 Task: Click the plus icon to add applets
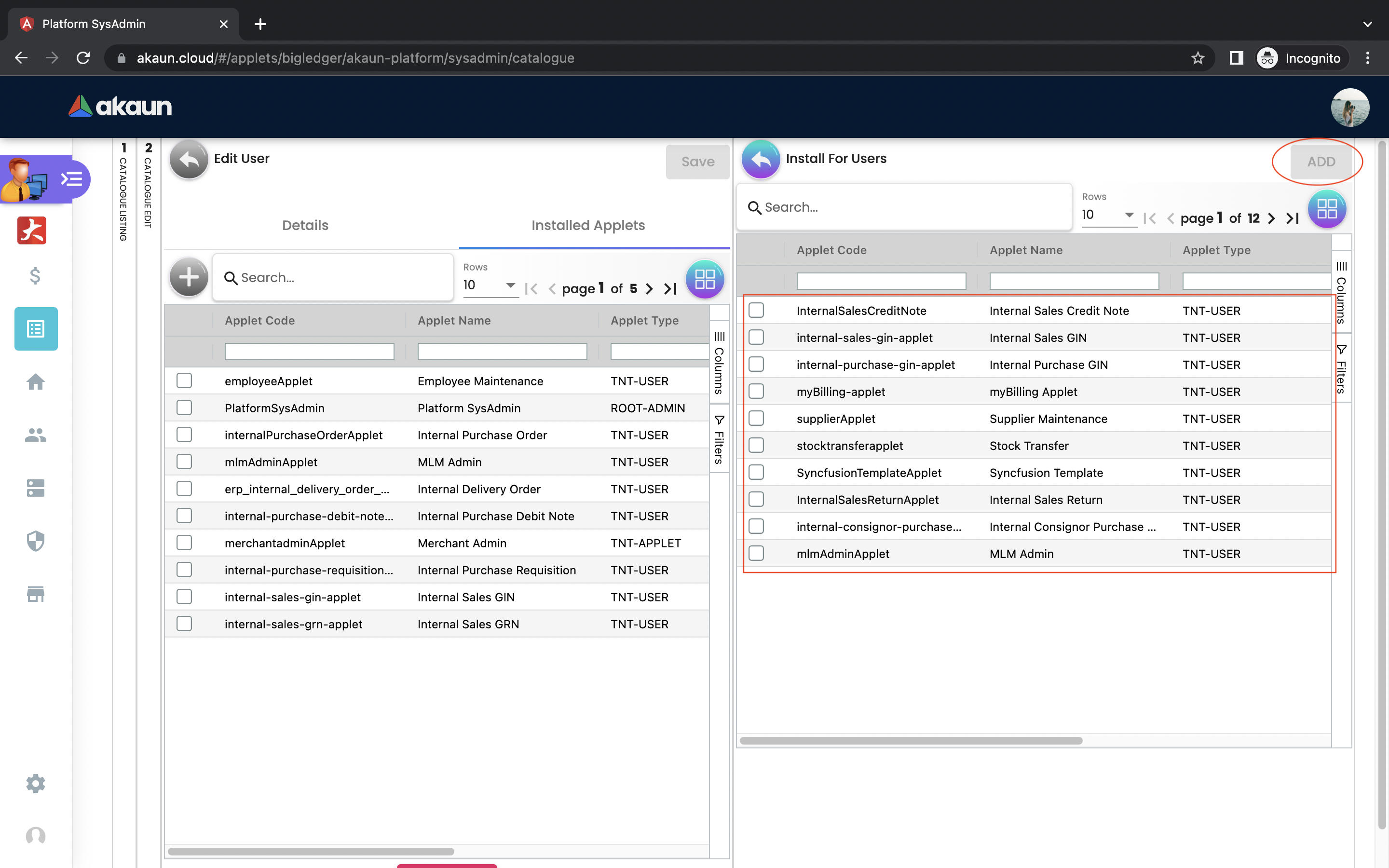click(189, 278)
